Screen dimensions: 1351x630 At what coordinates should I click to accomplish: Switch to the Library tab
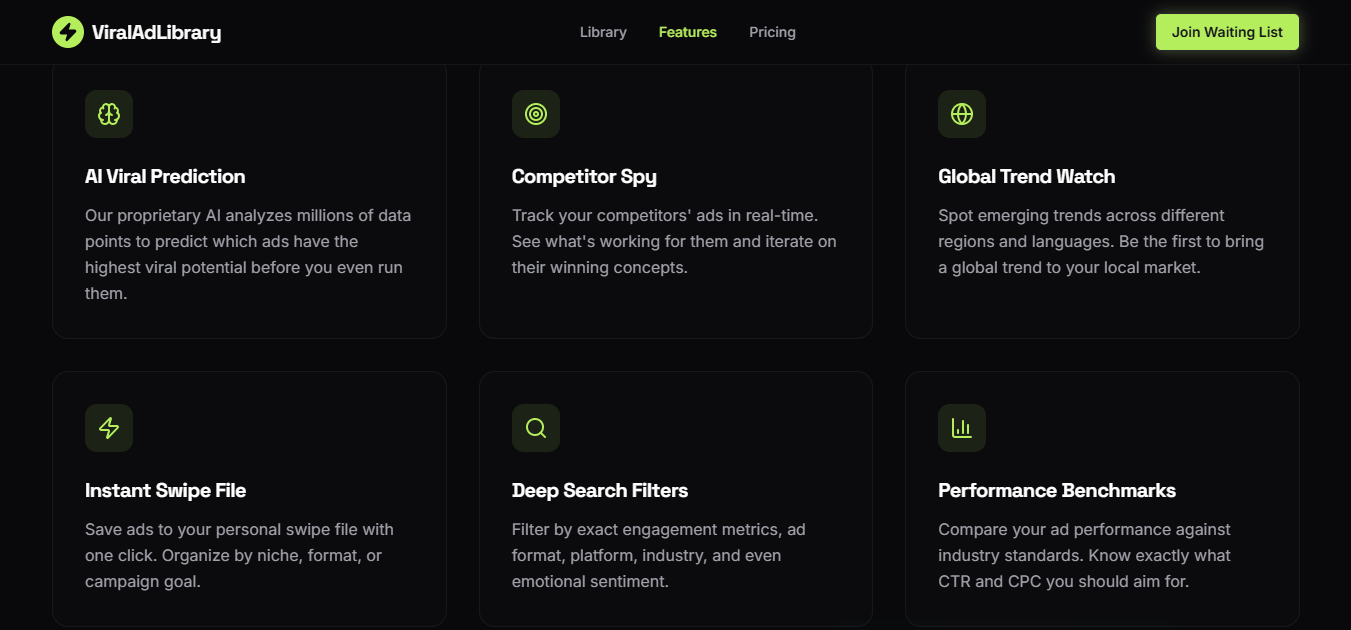[602, 31]
